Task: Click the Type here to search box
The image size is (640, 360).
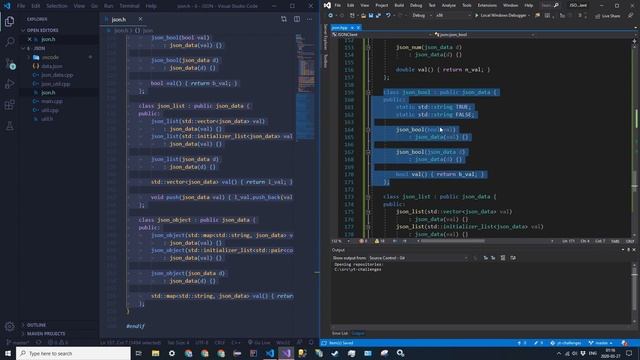Action: click(x=73, y=353)
